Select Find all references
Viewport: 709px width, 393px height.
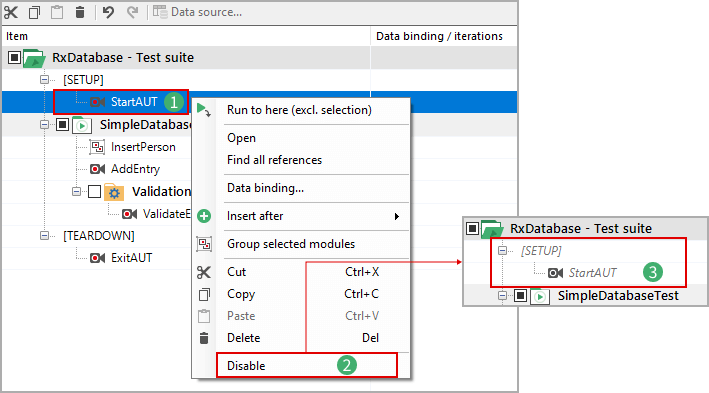pos(274,160)
